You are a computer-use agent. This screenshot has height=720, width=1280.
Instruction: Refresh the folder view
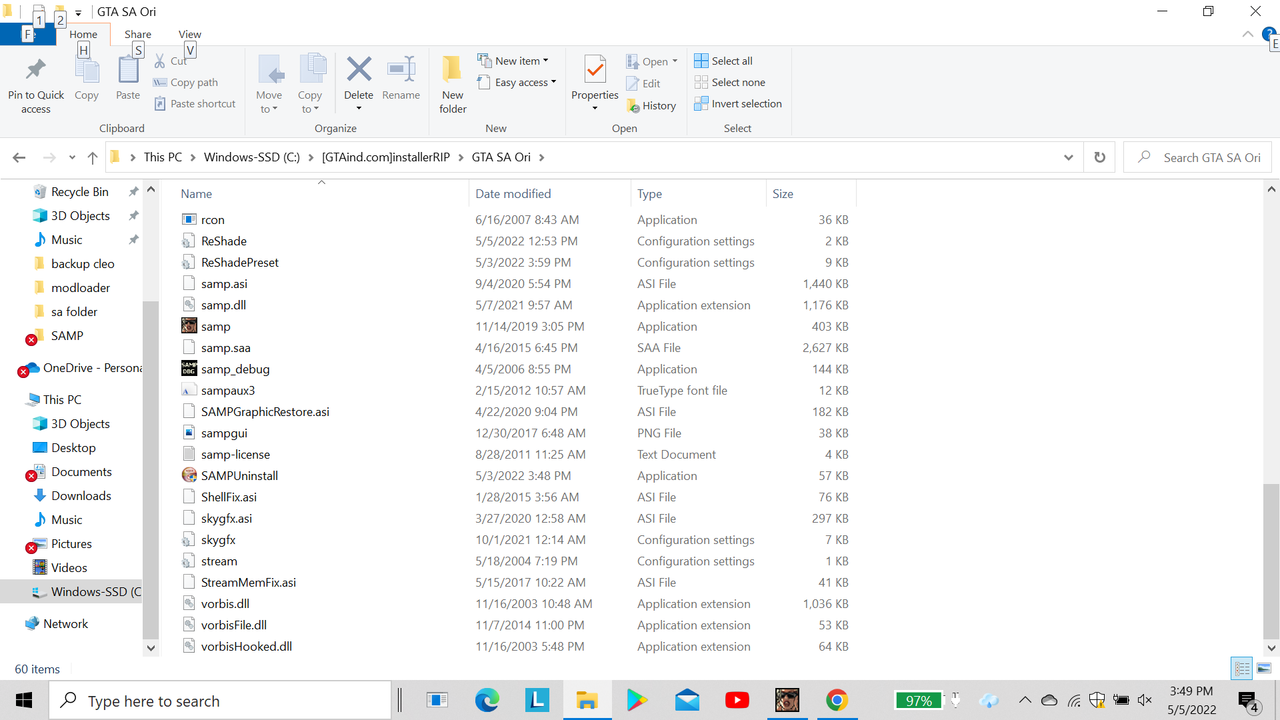click(1100, 158)
